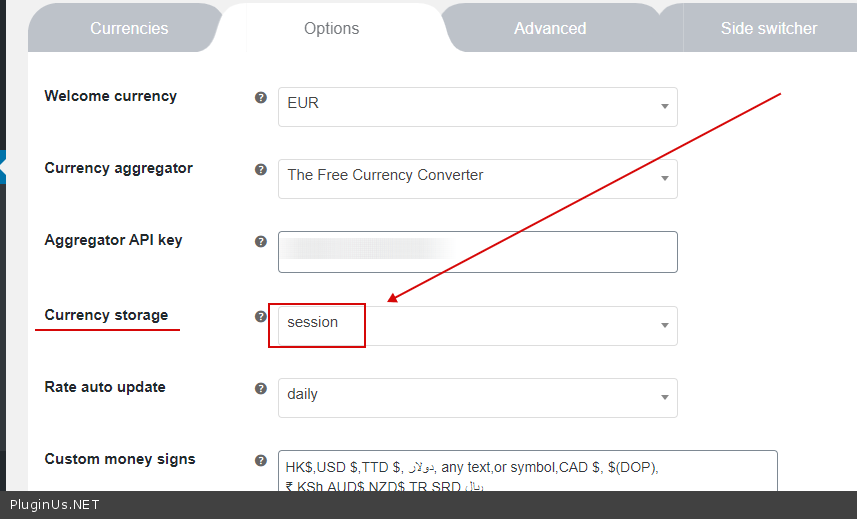Click the Aggregator API key input field
The image size is (857, 519).
[x=477, y=252]
